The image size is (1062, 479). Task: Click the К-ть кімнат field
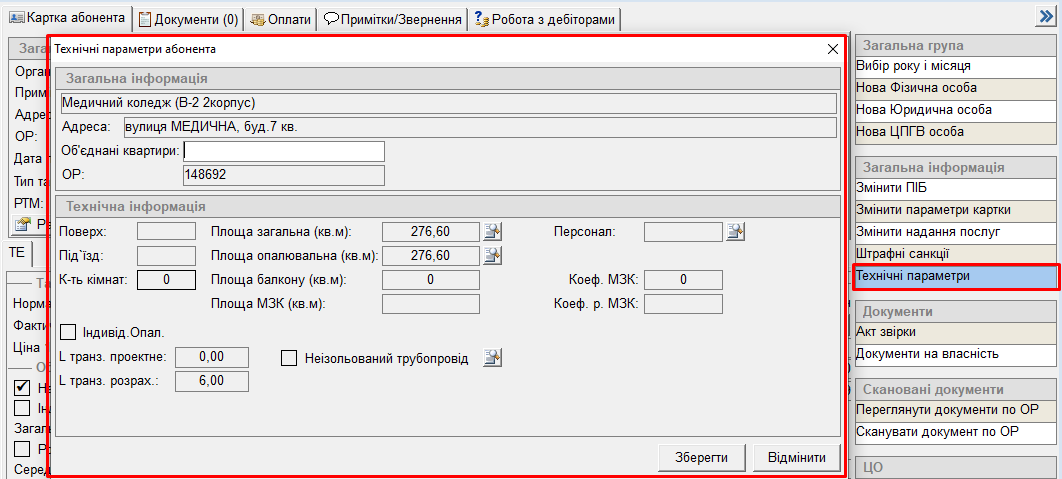coord(166,280)
